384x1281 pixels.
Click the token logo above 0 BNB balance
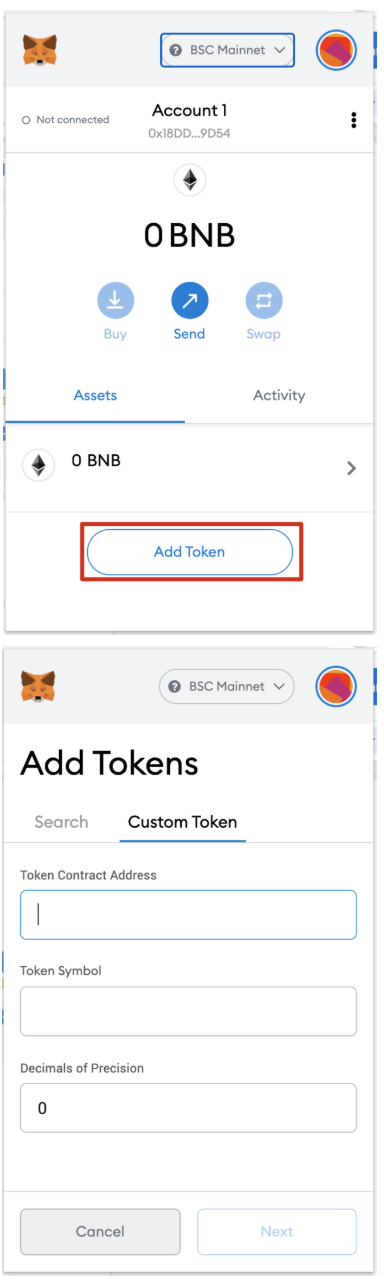pos(189,180)
